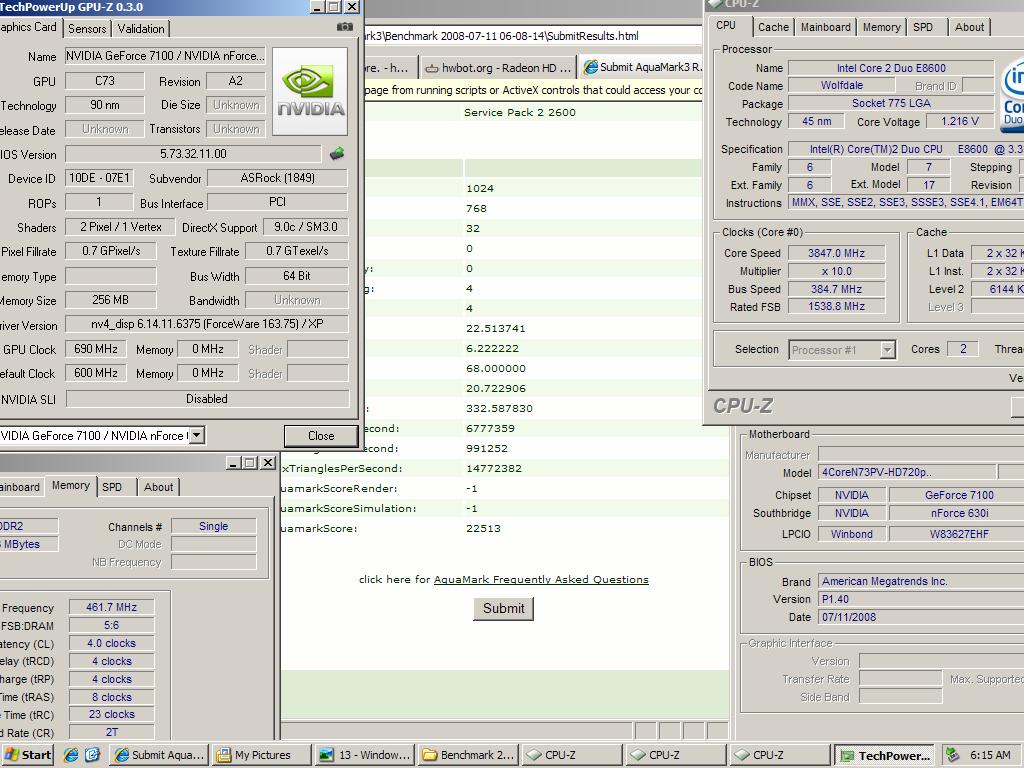Click the second quick launch icon
Viewport: 1024px width, 768px height.
(x=92, y=755)
